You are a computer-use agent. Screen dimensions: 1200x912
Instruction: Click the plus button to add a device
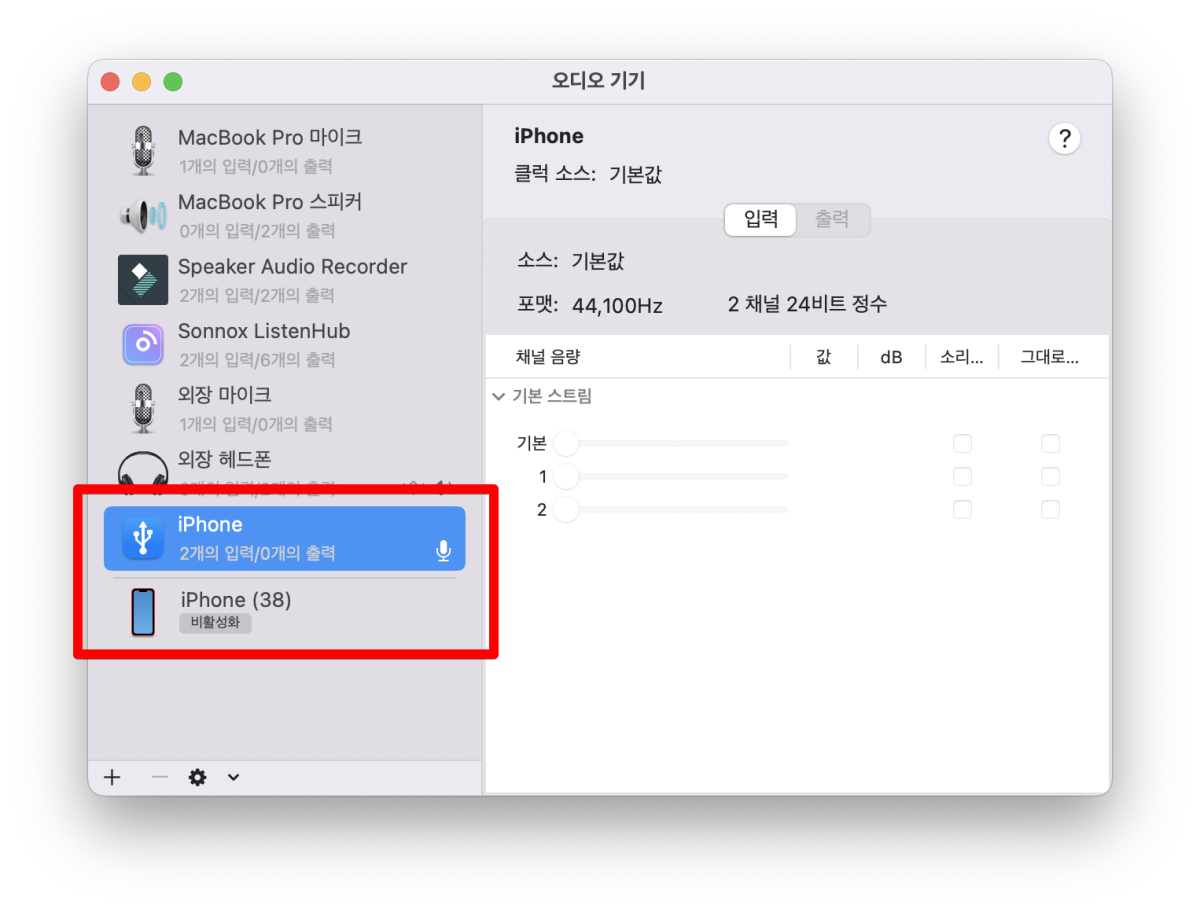tap(112, 777)
